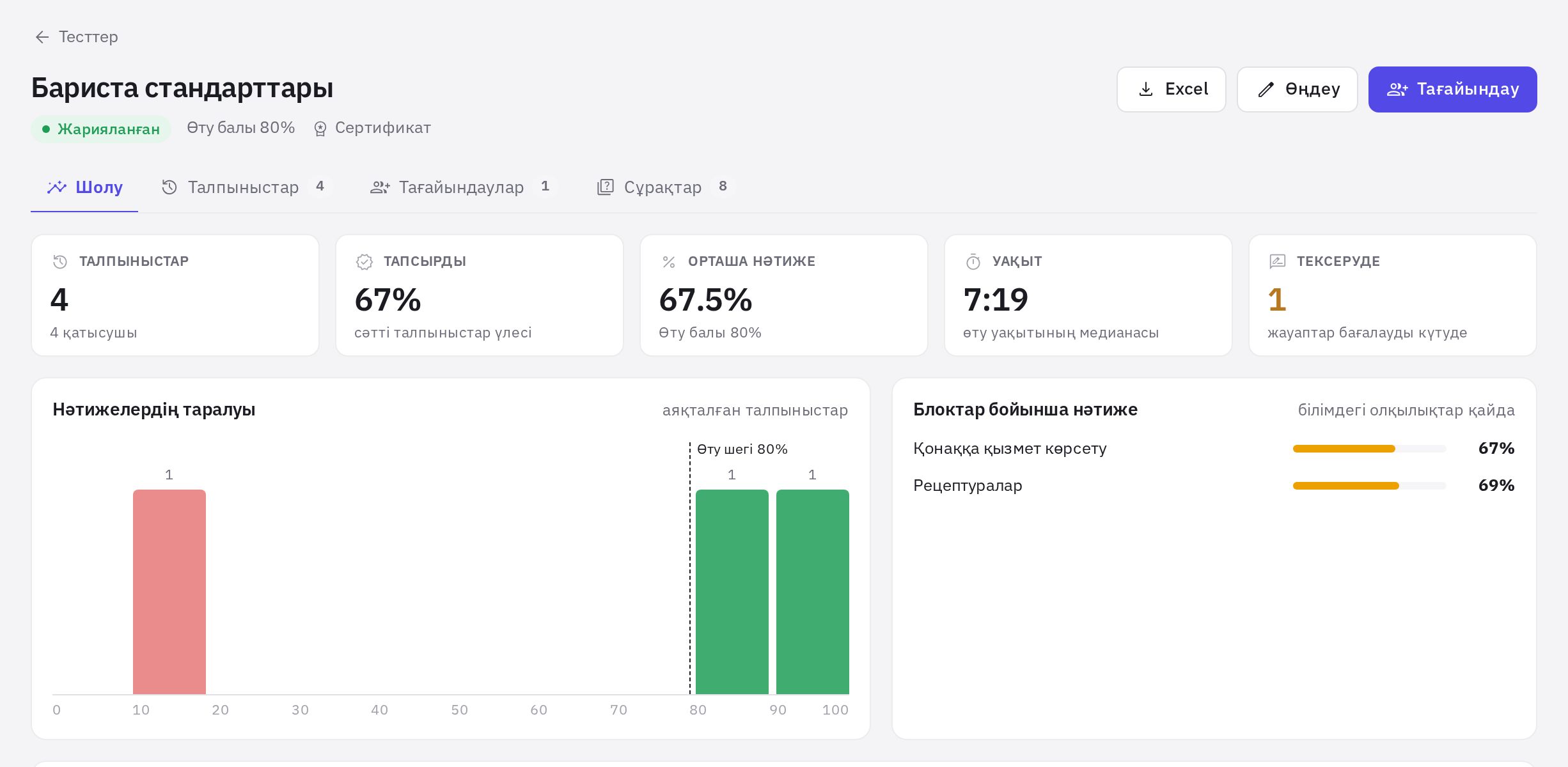The height and width of the screenshot is (767, 1568).
Task: Click the verified badge icon in ТАПСЫРДЫ card
Action: pyautogui.click(x=365, y=262)
